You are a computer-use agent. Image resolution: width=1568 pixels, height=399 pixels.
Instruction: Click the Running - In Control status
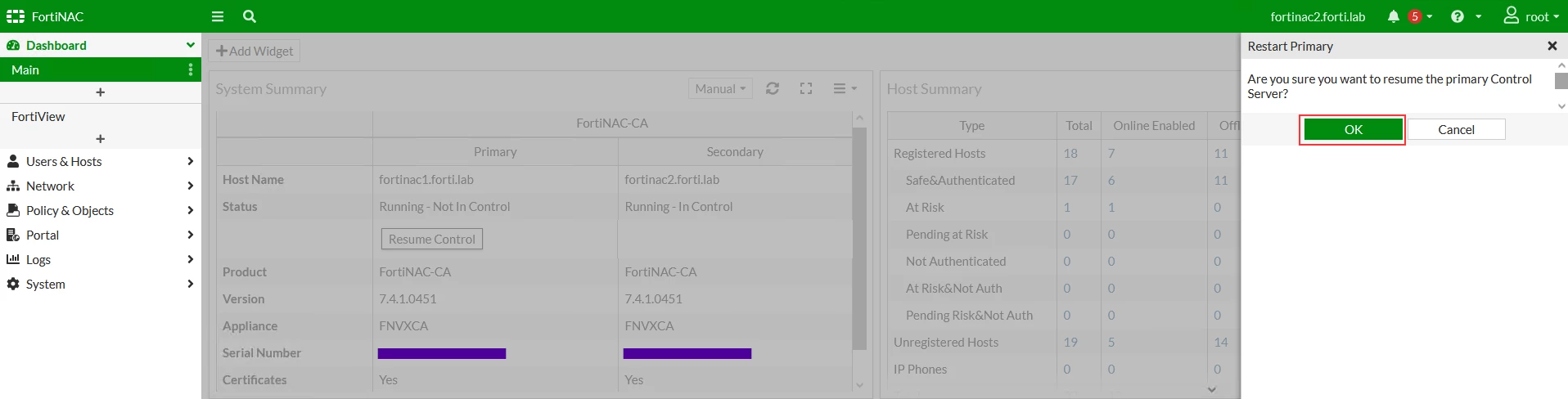[x=678, y=206]
